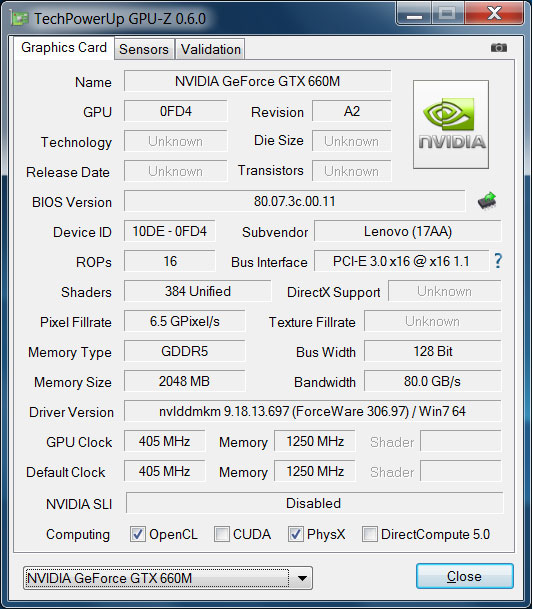
Task: Click the Shaders field 384 Unified
Action: 198,291
